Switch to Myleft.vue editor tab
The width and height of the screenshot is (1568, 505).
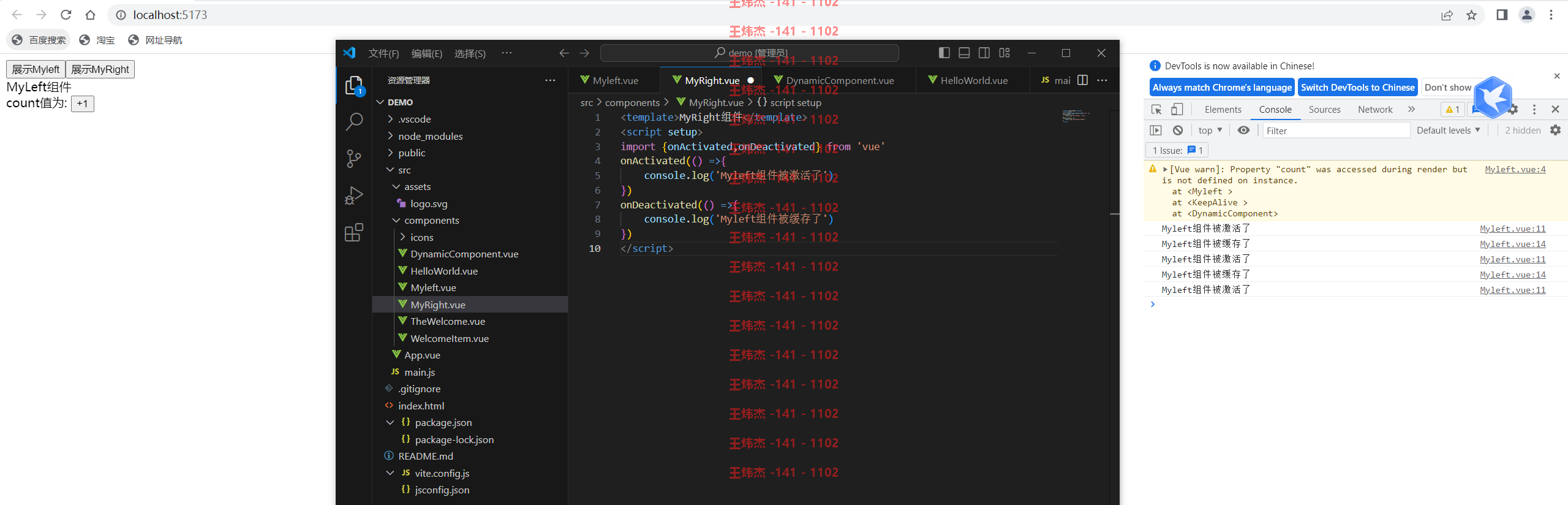pyautogui.click(x=614, y=80)
